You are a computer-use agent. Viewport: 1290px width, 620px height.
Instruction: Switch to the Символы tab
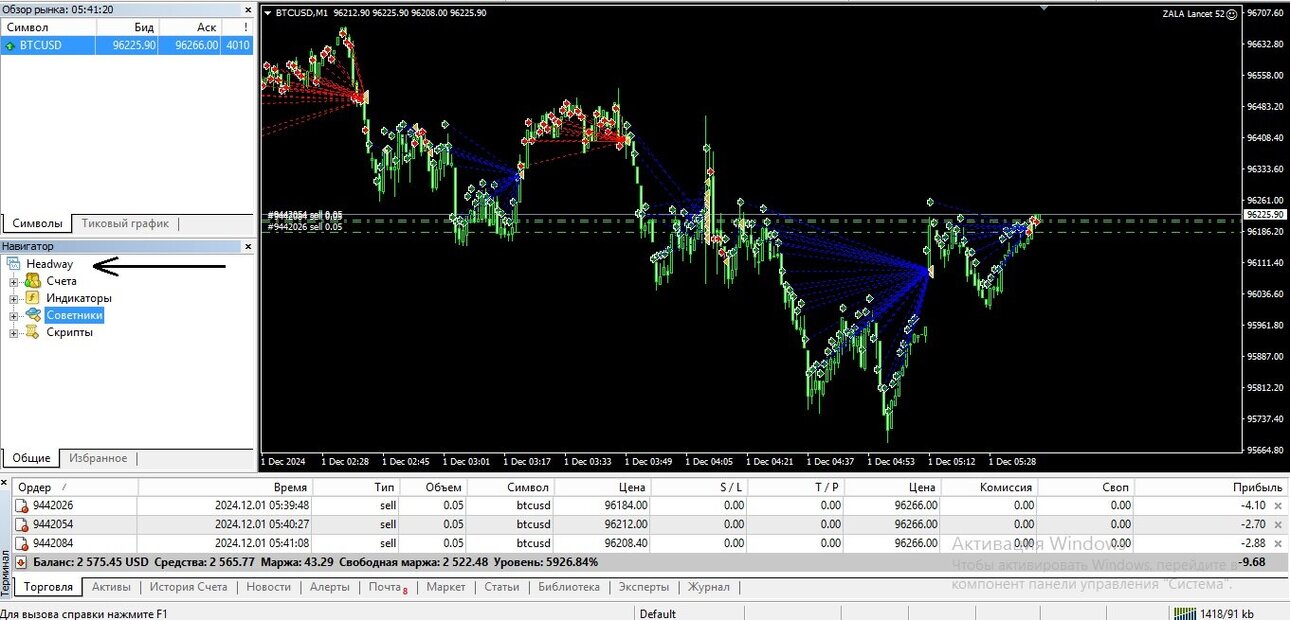36,223
